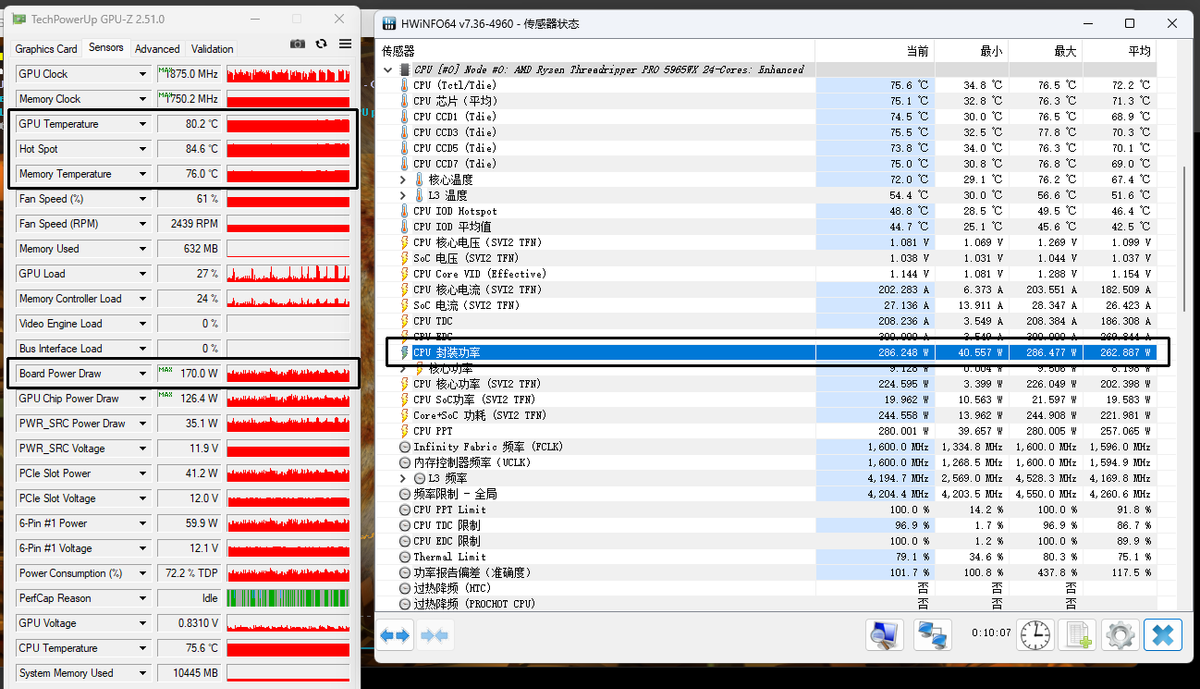Select the Sensors tab in GPU-Z
The width and height of the screenshot is (1200, 689).
pyautogui.click(x=106, y=47)
